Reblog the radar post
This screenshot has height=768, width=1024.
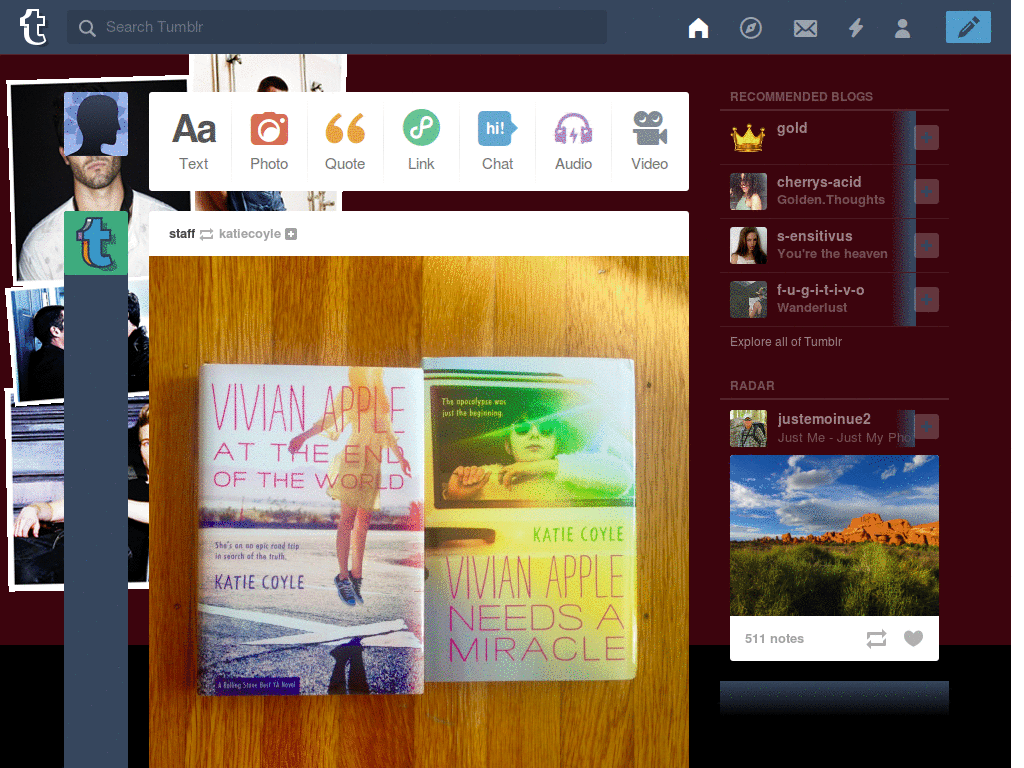[876, 639]
